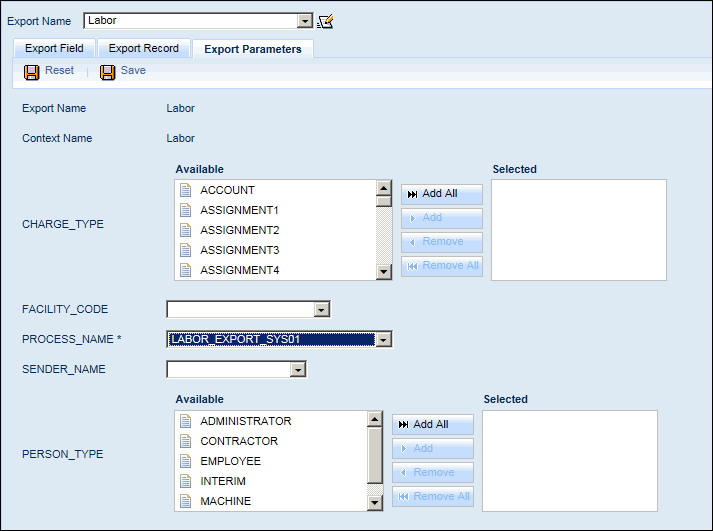
Task: Click the CHARGE_TYPE Selected list box
Action: pos(578,230)
